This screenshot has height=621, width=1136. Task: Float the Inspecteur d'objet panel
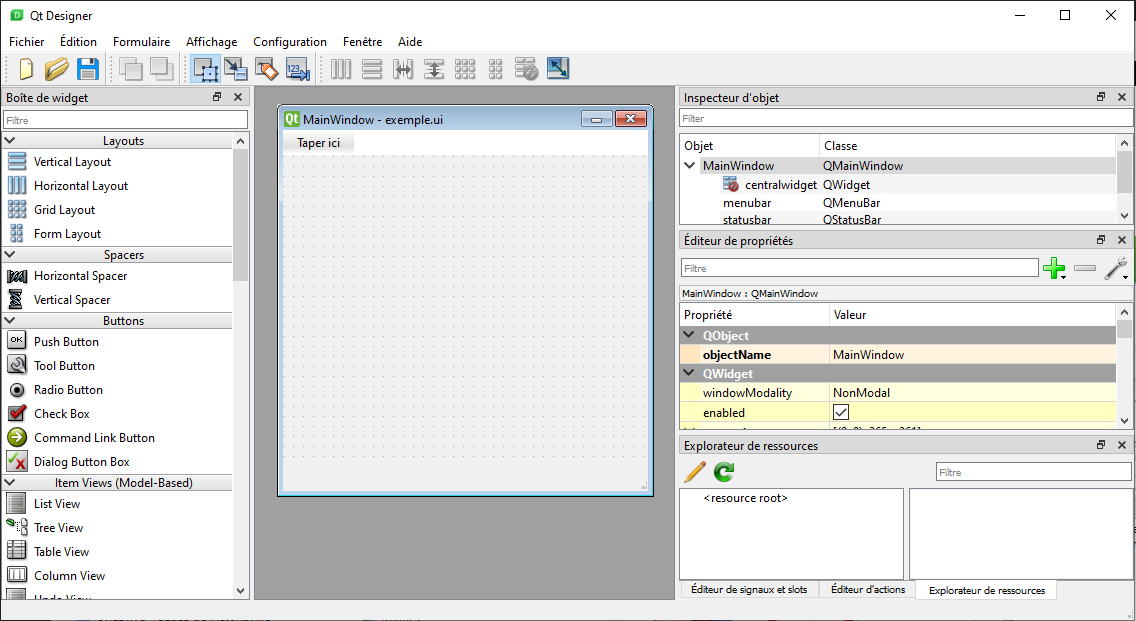pyautogui.click(x=1101, y=96)
